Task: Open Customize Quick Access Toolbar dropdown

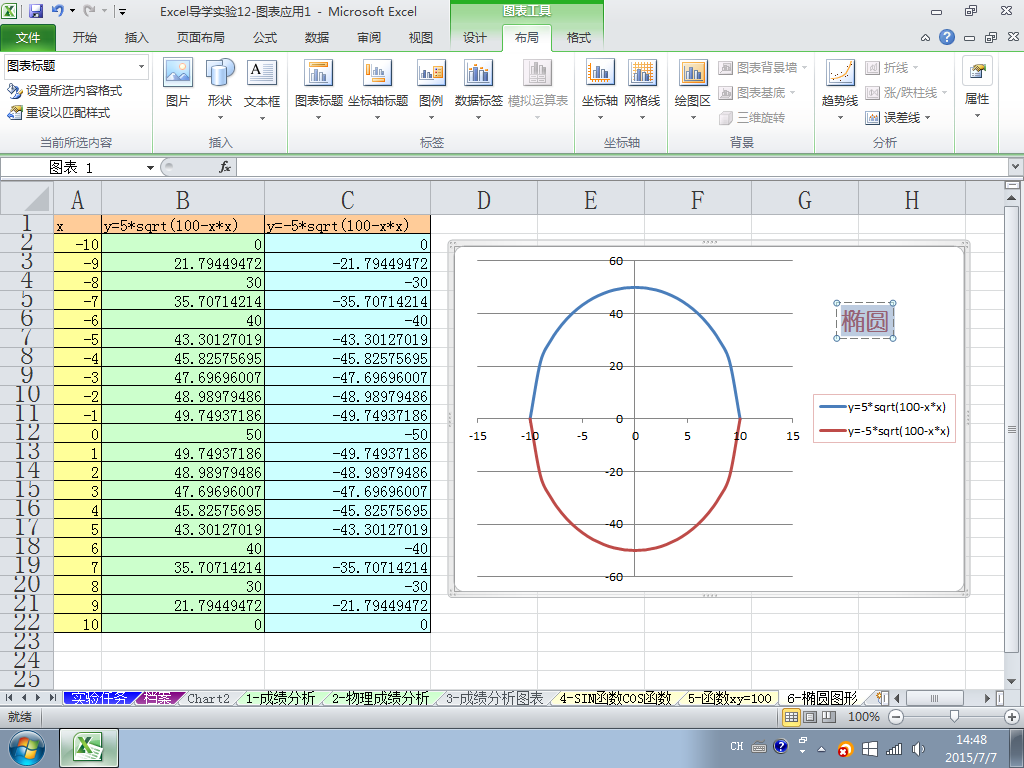Action: coord(122,11)
